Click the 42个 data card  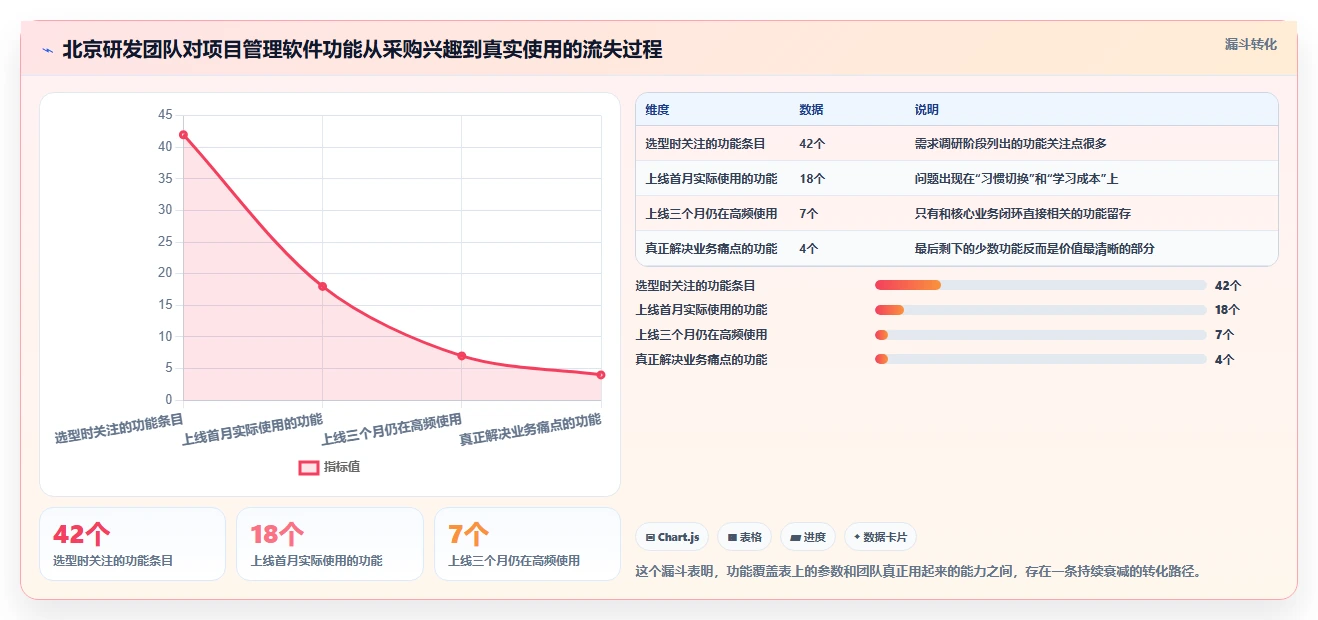(x=132, y=544)
